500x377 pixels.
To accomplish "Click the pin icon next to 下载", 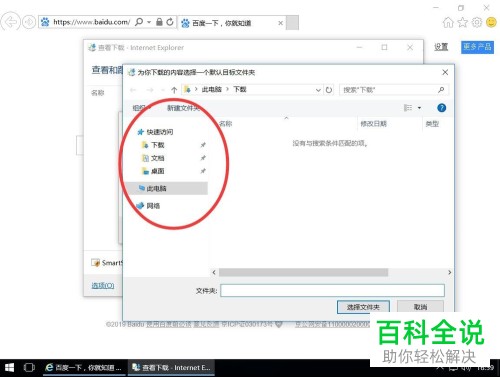I will click(x=203, y=145).
